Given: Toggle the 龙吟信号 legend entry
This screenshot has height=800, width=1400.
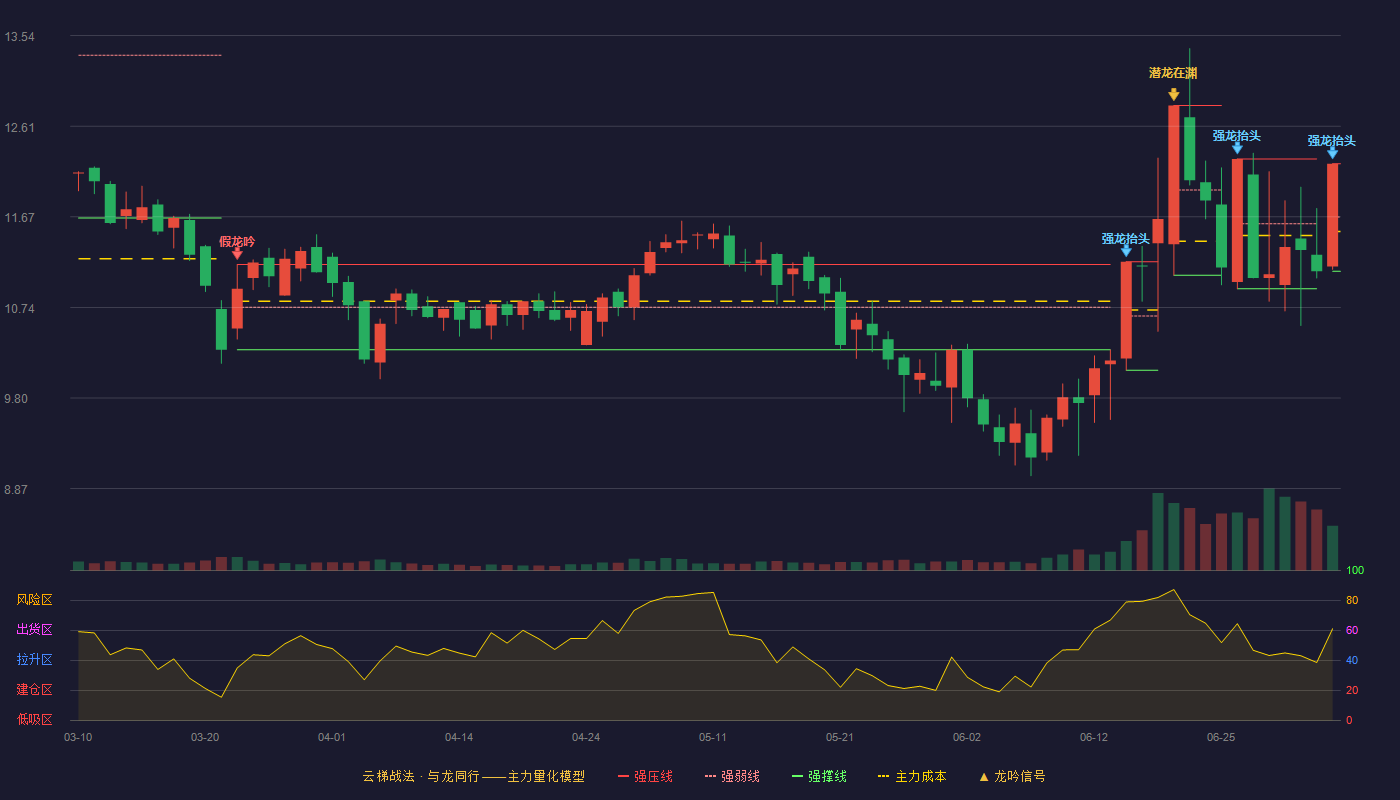Looking at the screenshot, I should click(x=1011, y=776).
